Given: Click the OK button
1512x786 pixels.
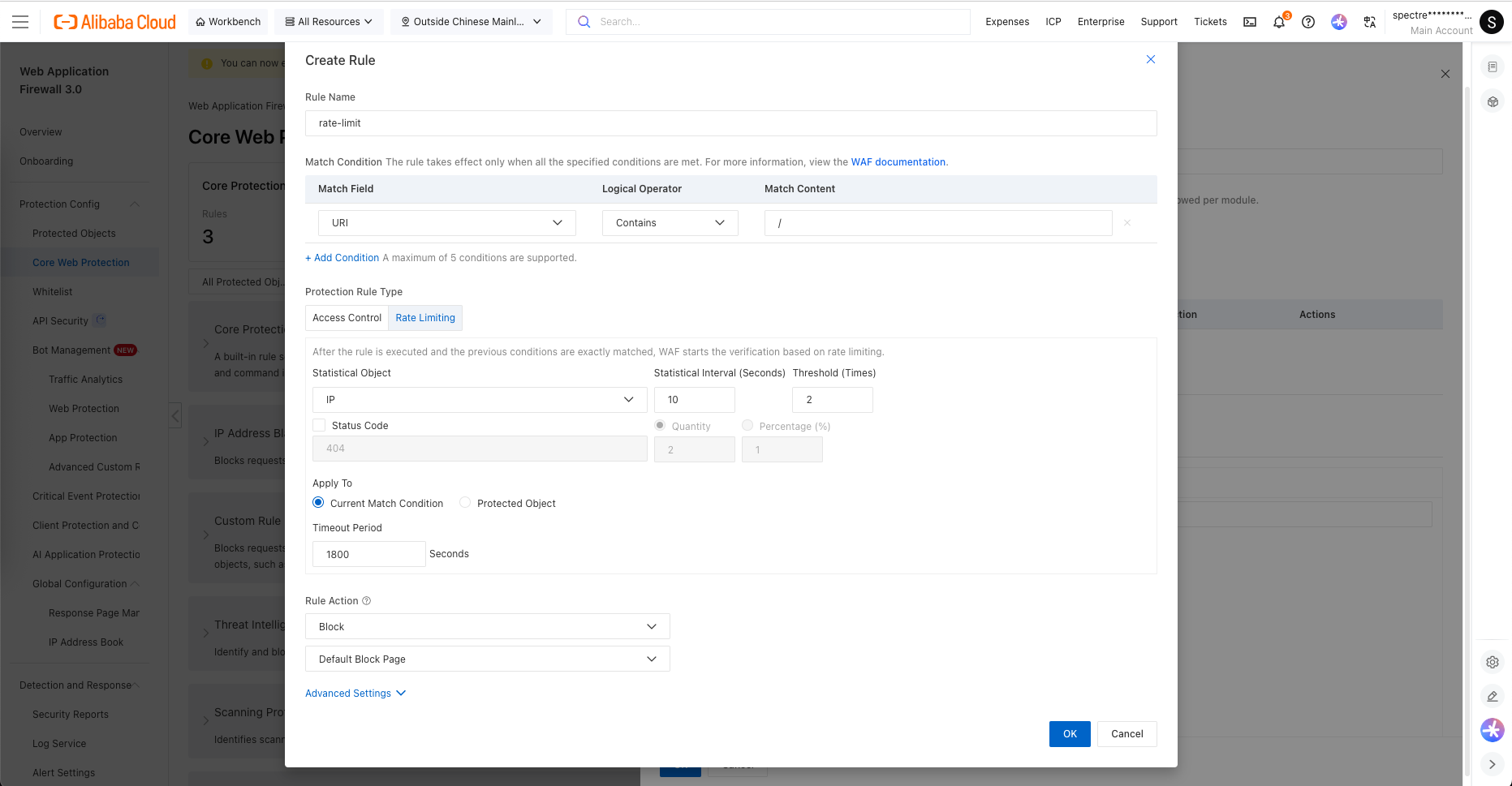Looking at the screenshot, I should (1070, 734).
